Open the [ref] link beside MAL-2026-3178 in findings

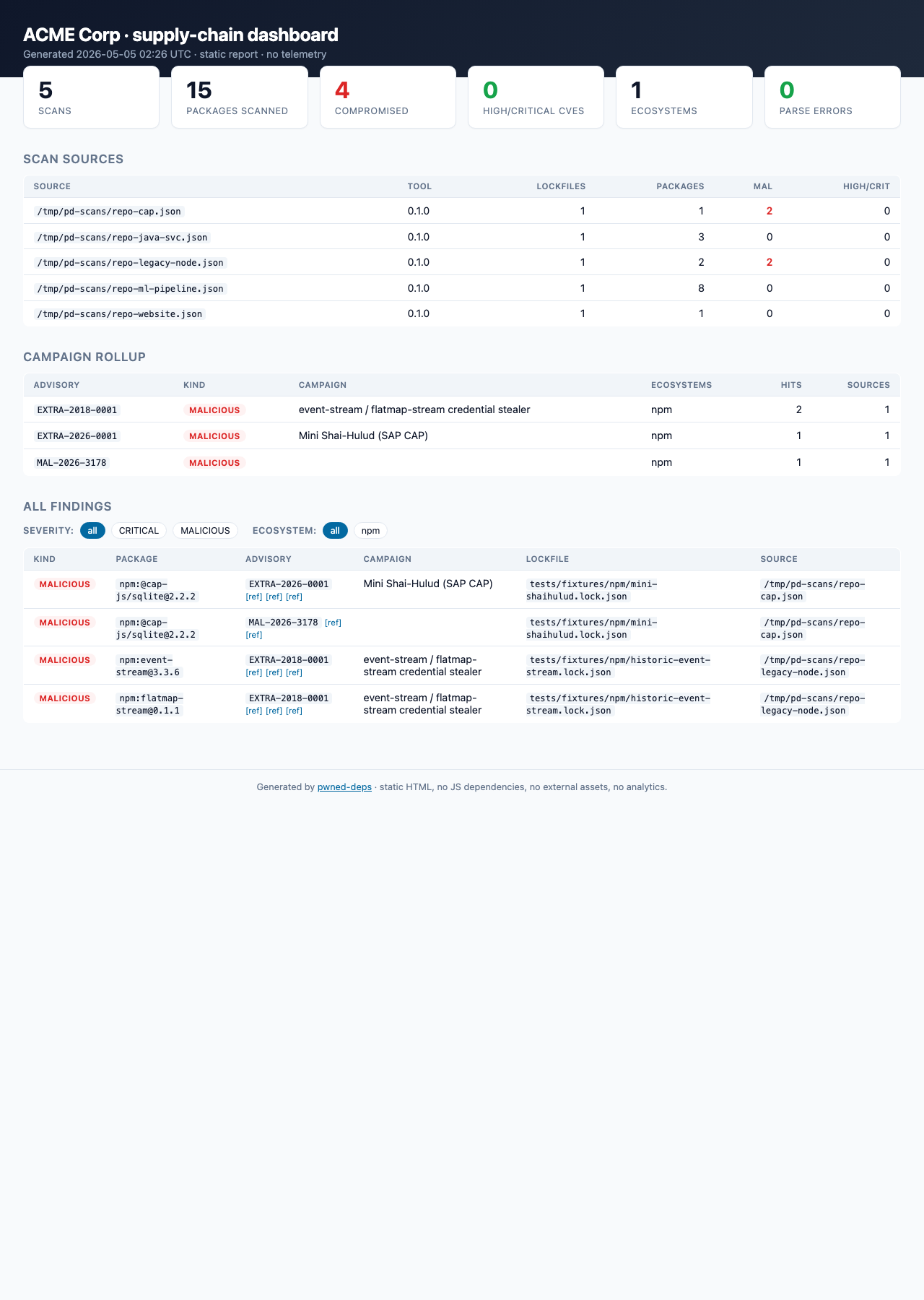pyautogui.click(x=333, y=623)
